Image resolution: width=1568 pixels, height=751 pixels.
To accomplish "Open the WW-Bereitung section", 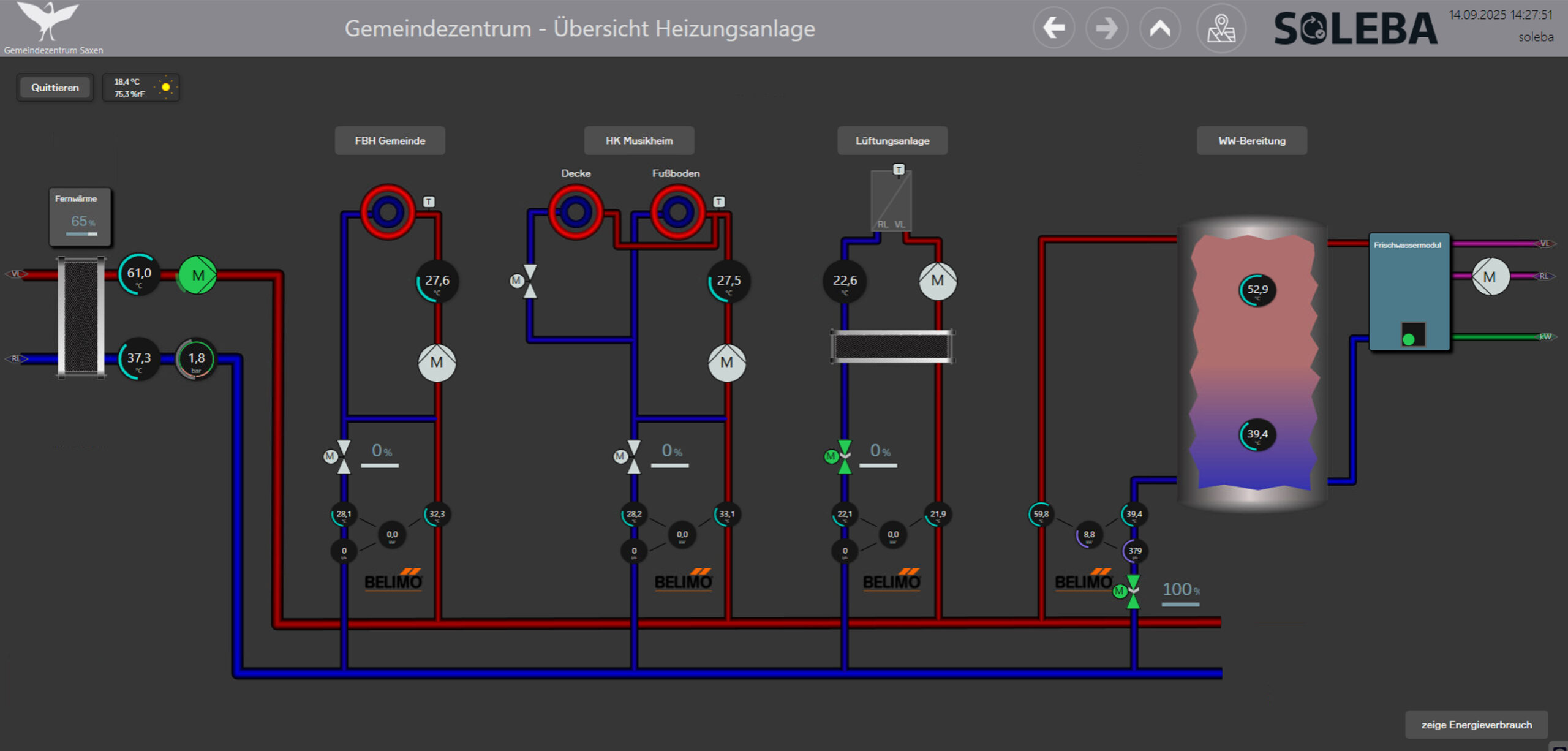I will (1251, 141).
